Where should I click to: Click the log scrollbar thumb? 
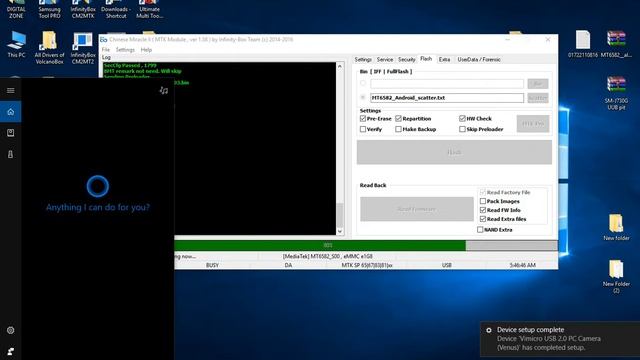pyautogui.click(x=340, y=215)
